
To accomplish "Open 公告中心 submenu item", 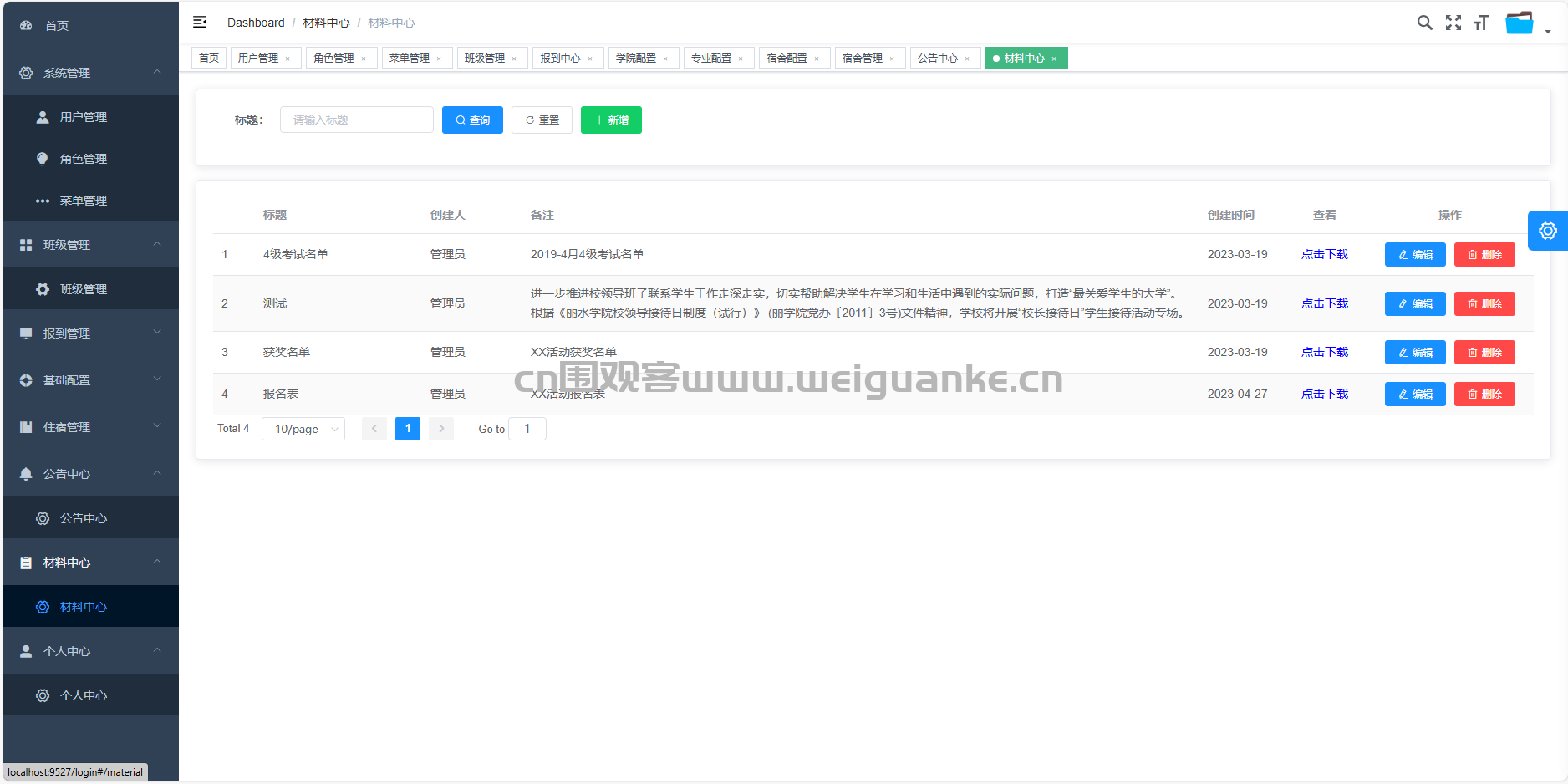I will pyautogui.click(x=91, y=518).
